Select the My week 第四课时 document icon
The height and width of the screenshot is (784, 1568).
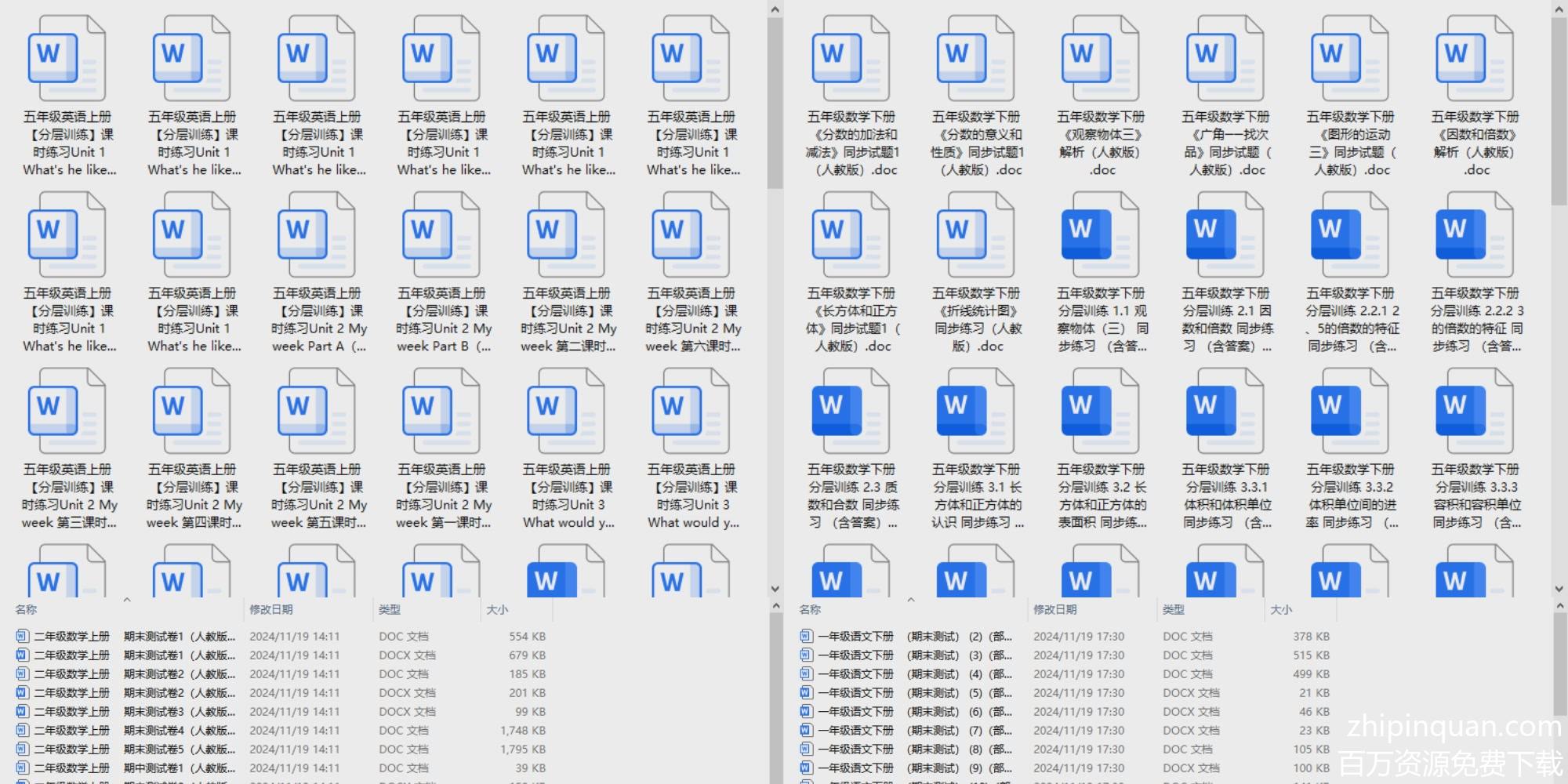(x=192, y=412)
